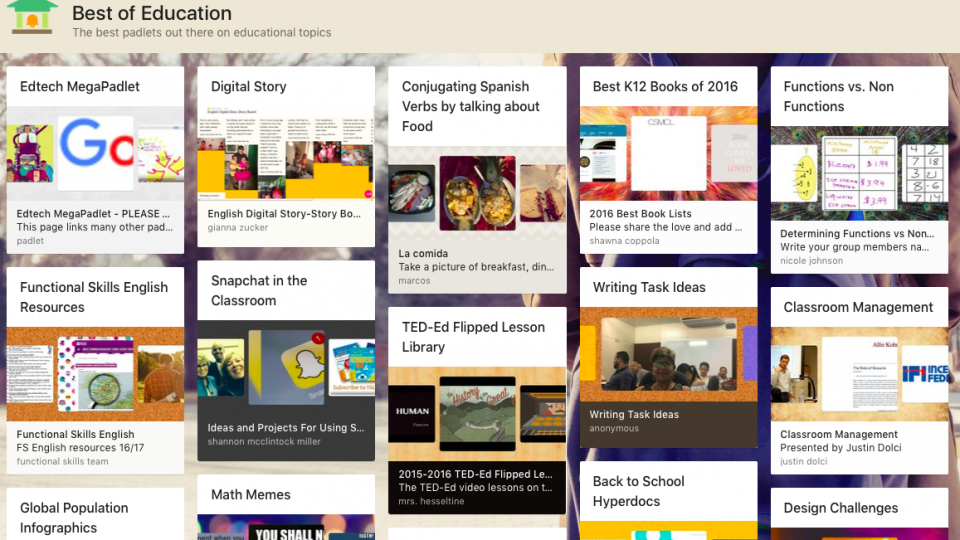960x540 pixels.
Task: Select author justin dolci
Action: click(x=803, y=461)
